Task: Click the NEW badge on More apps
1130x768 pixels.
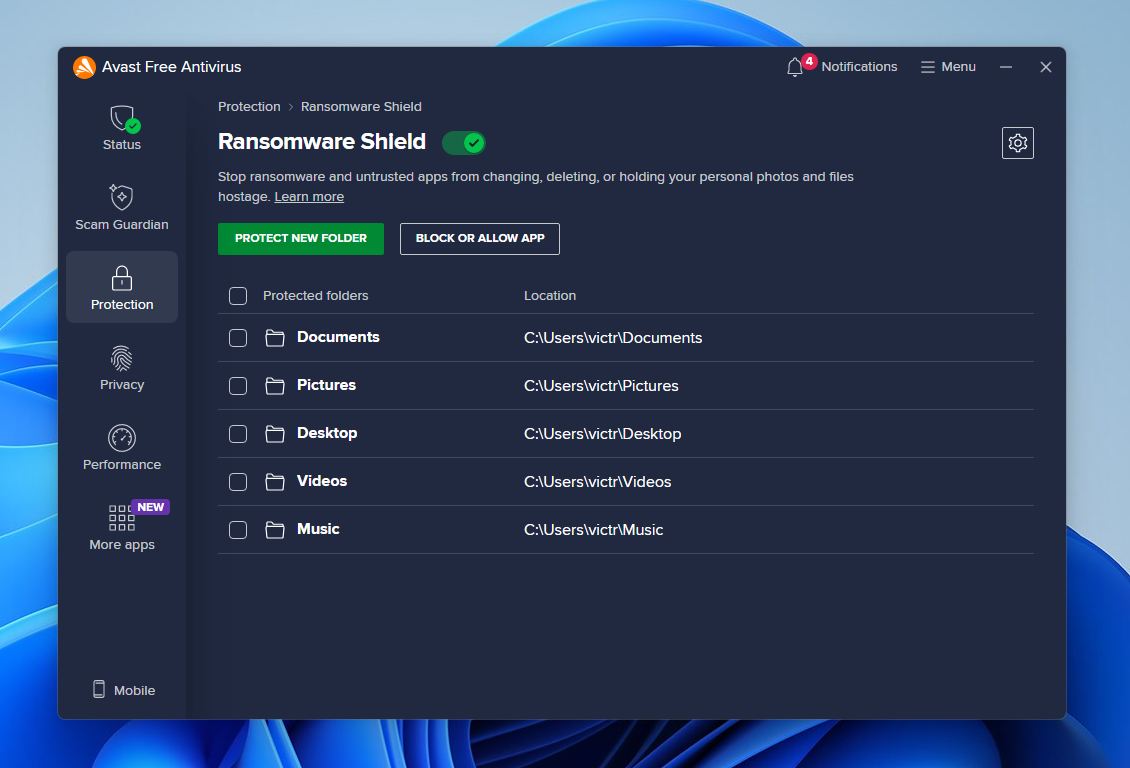Action: coord(151,507)
